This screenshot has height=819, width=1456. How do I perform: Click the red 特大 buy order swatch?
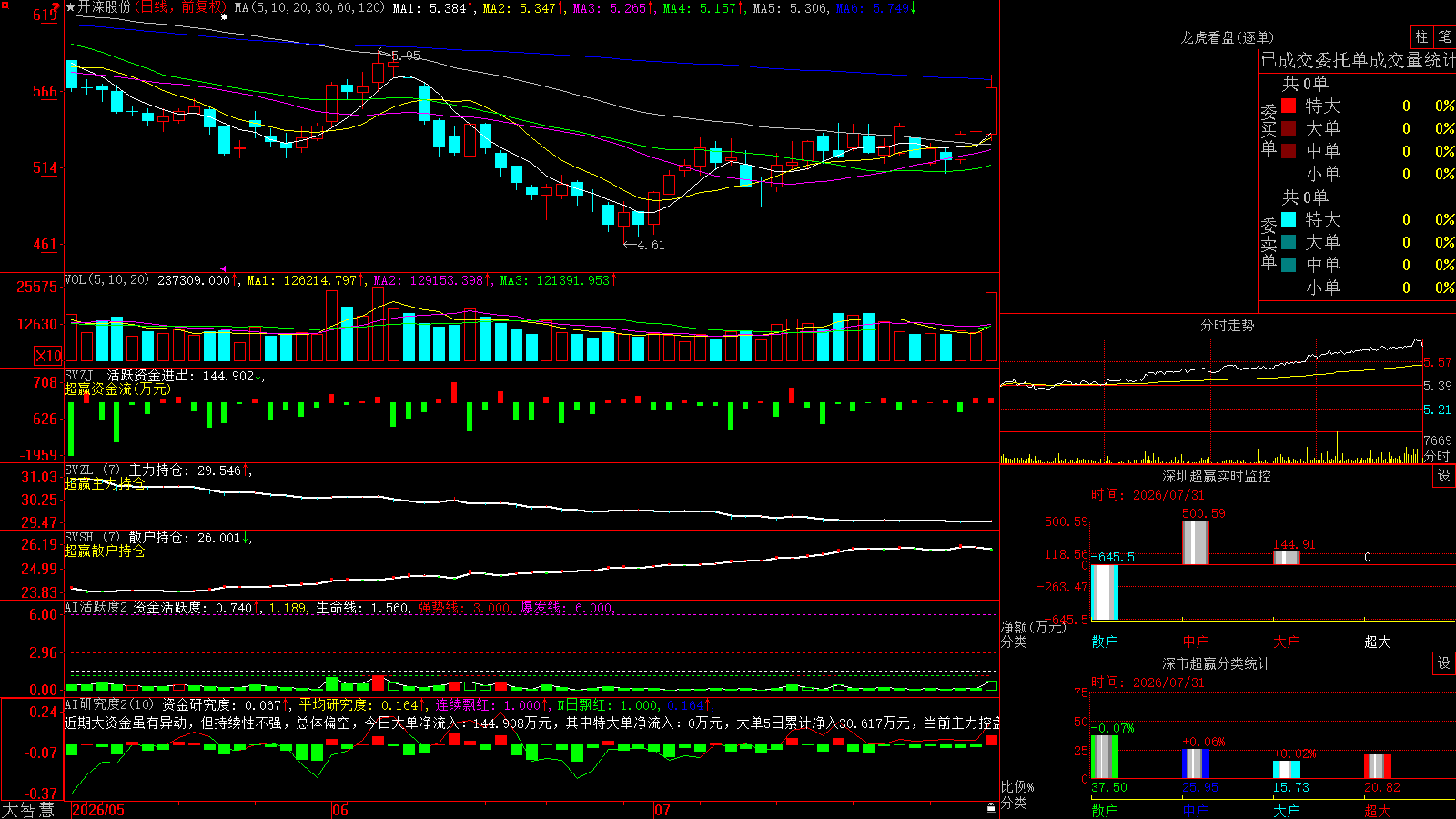(1289, 106)
